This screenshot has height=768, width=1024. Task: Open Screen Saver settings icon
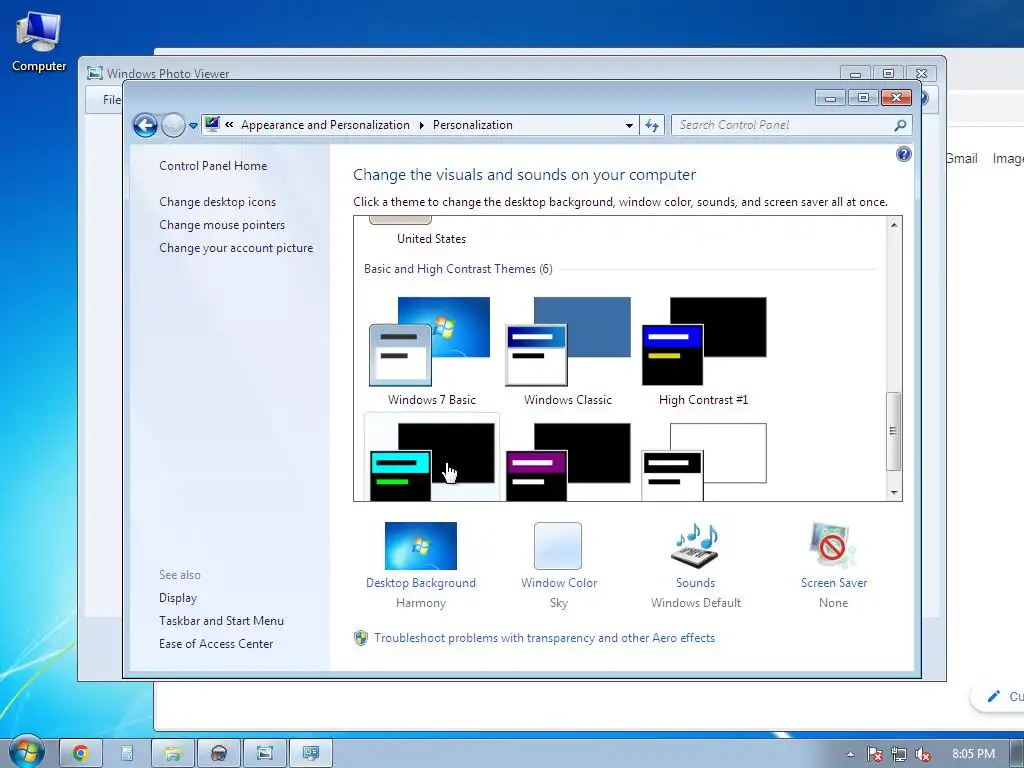[x=833, y=545]
